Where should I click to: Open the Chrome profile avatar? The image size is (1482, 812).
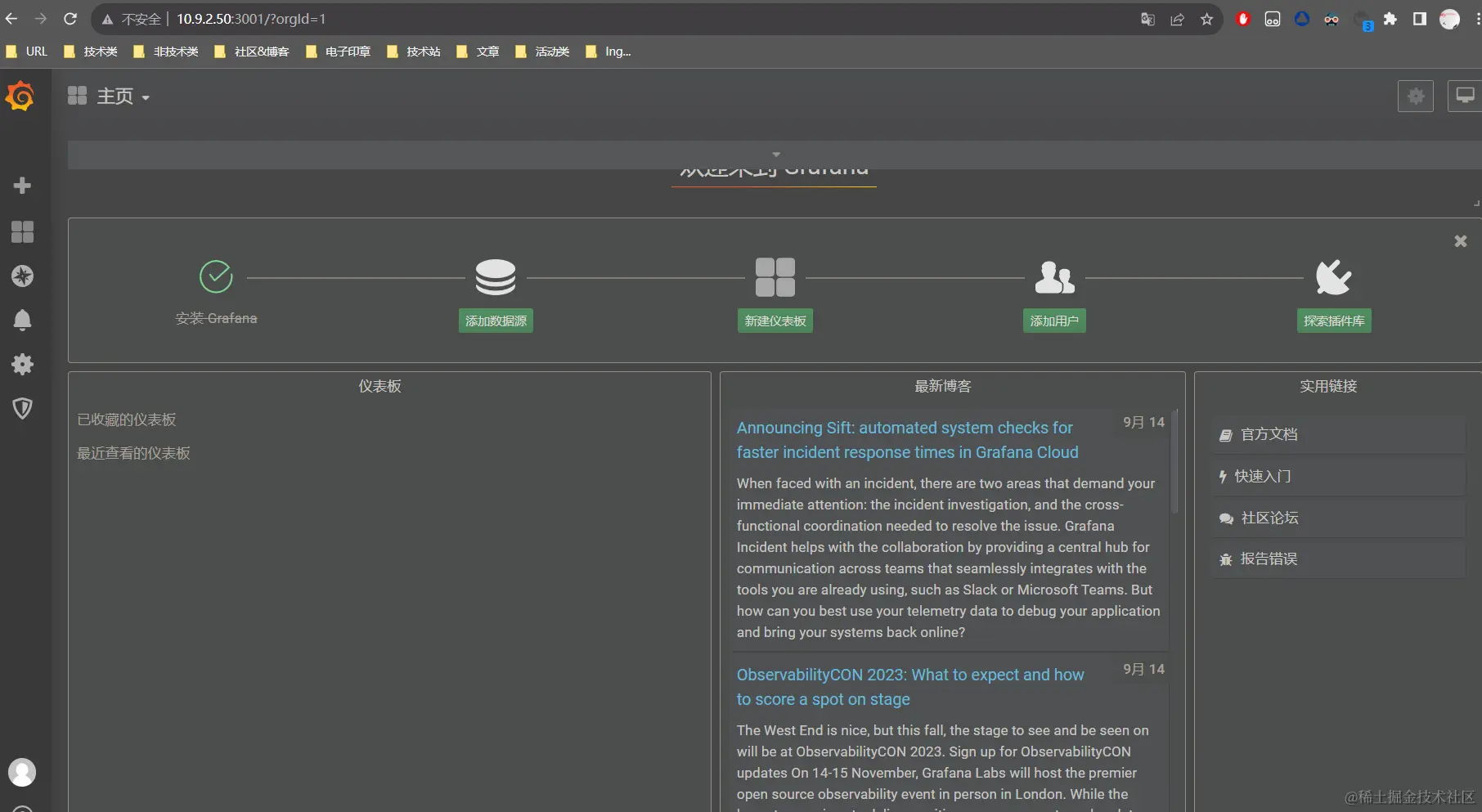pos(1449,19)
